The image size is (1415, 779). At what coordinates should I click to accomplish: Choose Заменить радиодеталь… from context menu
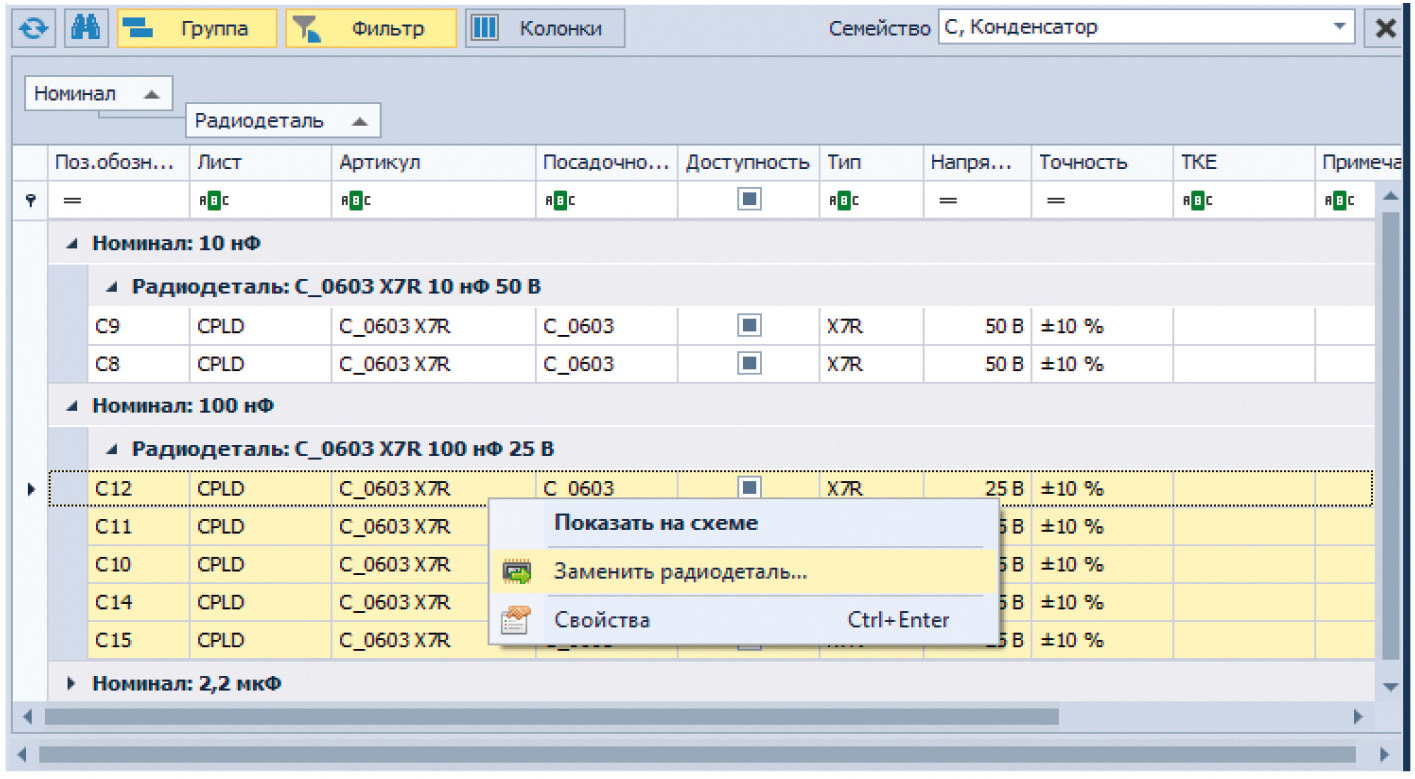point(744,572)
